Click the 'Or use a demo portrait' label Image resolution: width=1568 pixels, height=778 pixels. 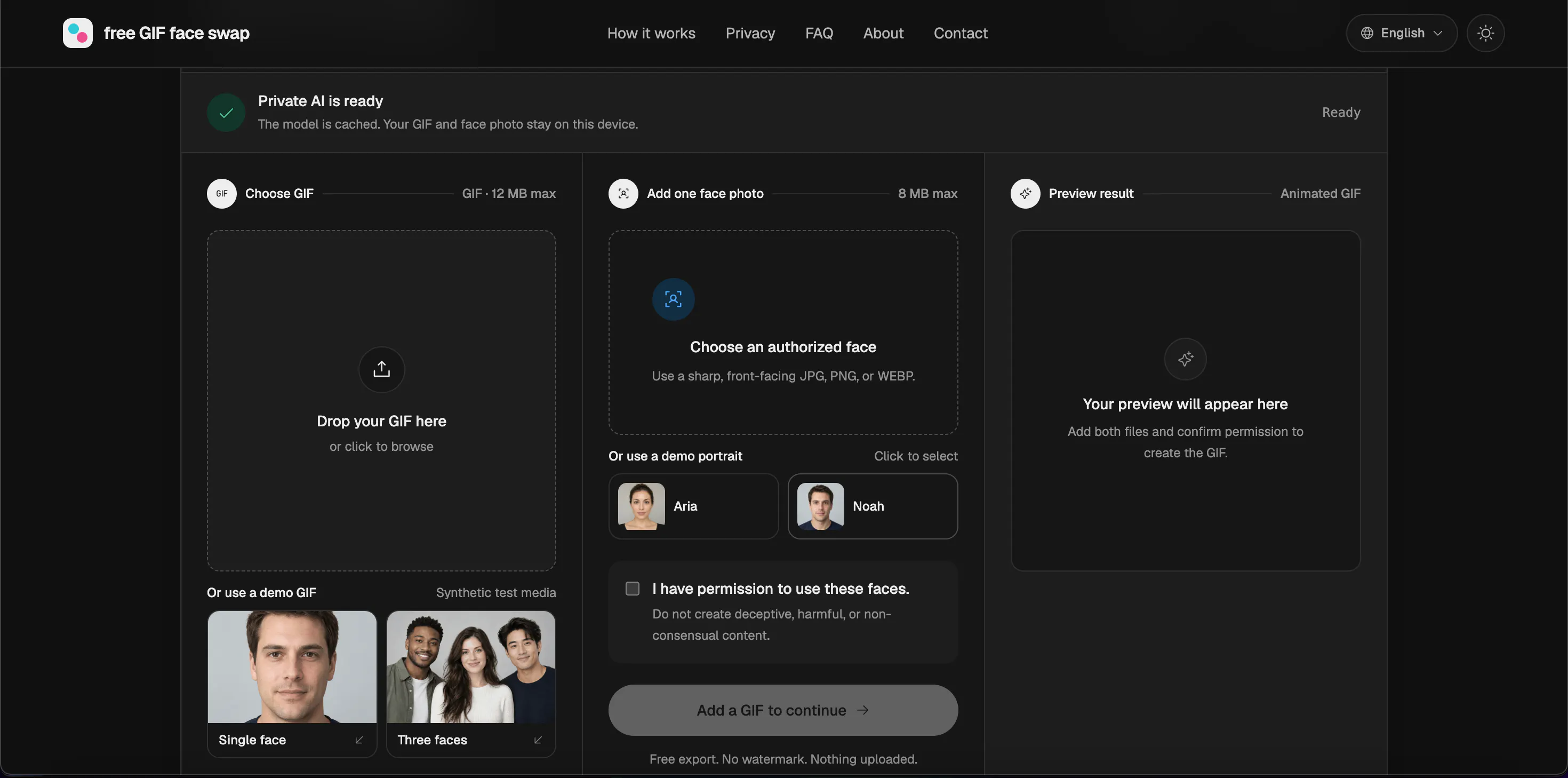[x=675, y=456]
